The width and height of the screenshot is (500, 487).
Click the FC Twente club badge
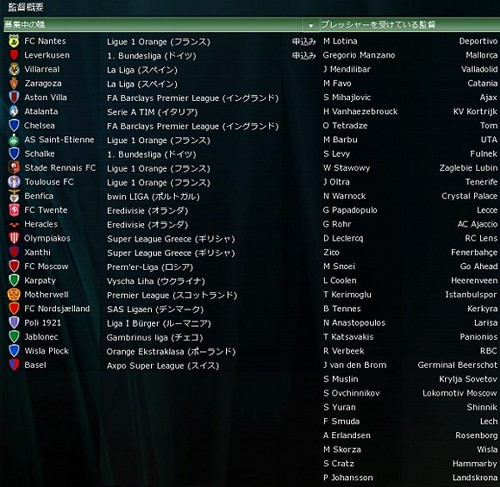(14, 210)
